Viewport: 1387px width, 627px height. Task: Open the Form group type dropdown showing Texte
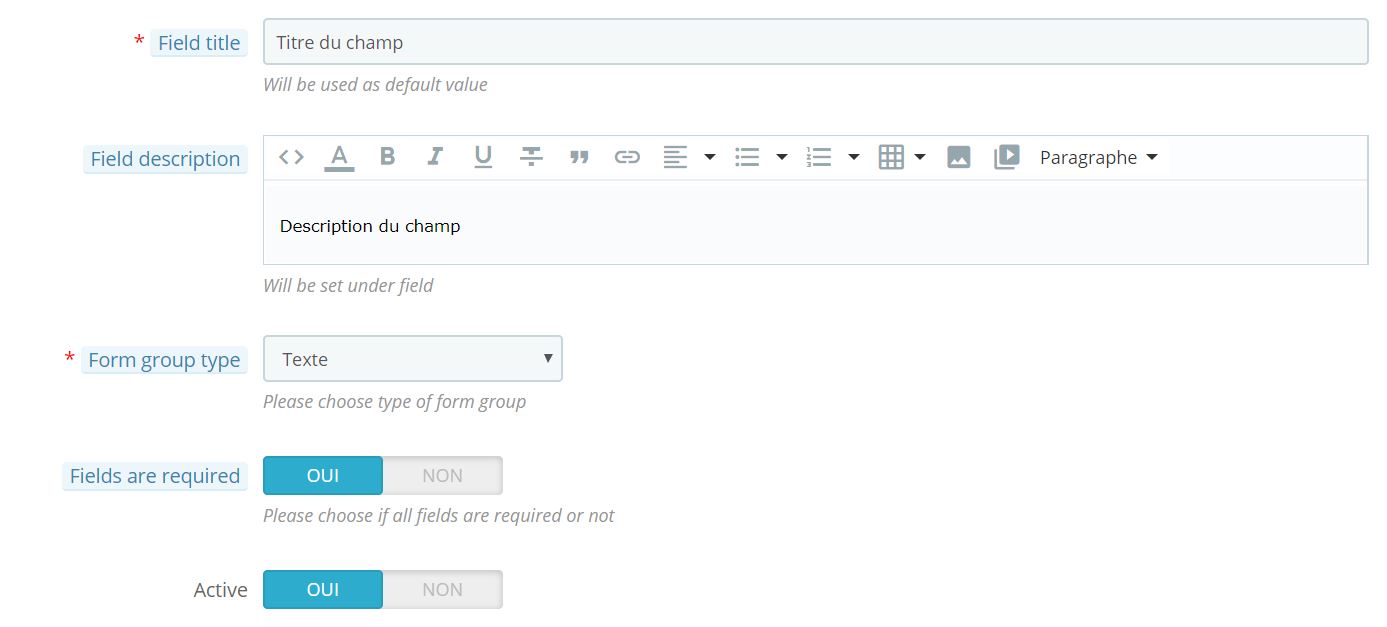point(412,358)
